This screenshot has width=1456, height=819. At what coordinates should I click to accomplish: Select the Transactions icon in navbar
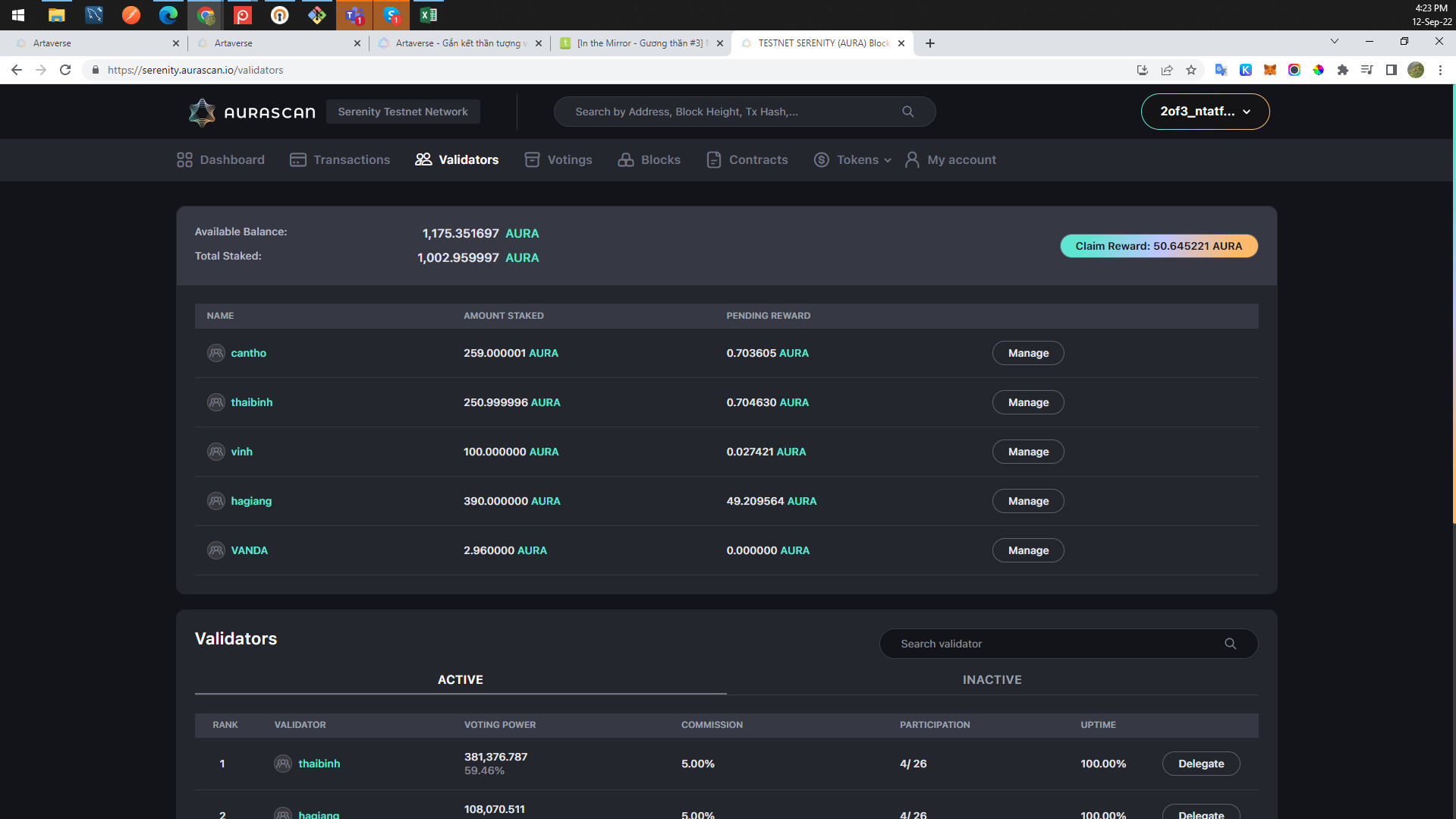[x=297, y=159]
